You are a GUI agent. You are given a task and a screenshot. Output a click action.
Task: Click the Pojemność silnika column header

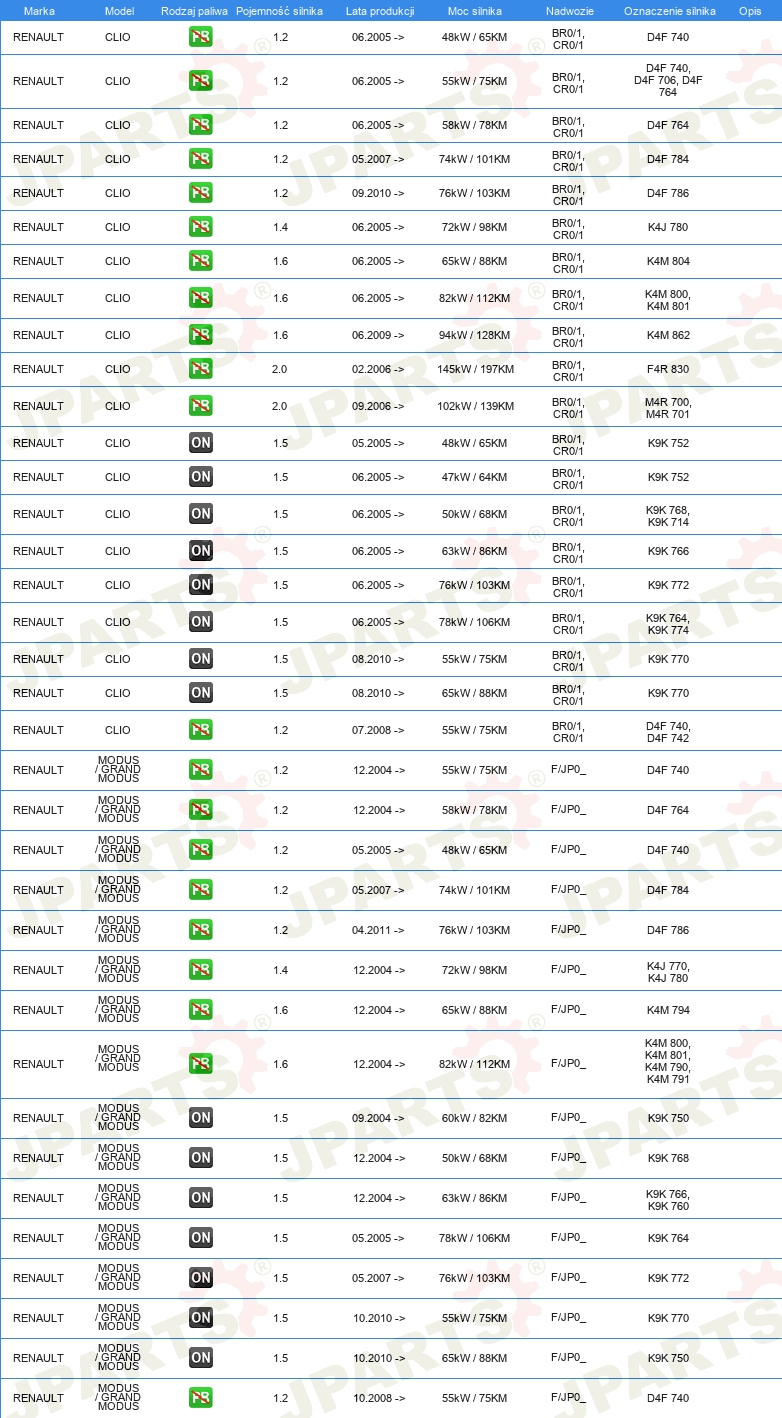point(279,11)
